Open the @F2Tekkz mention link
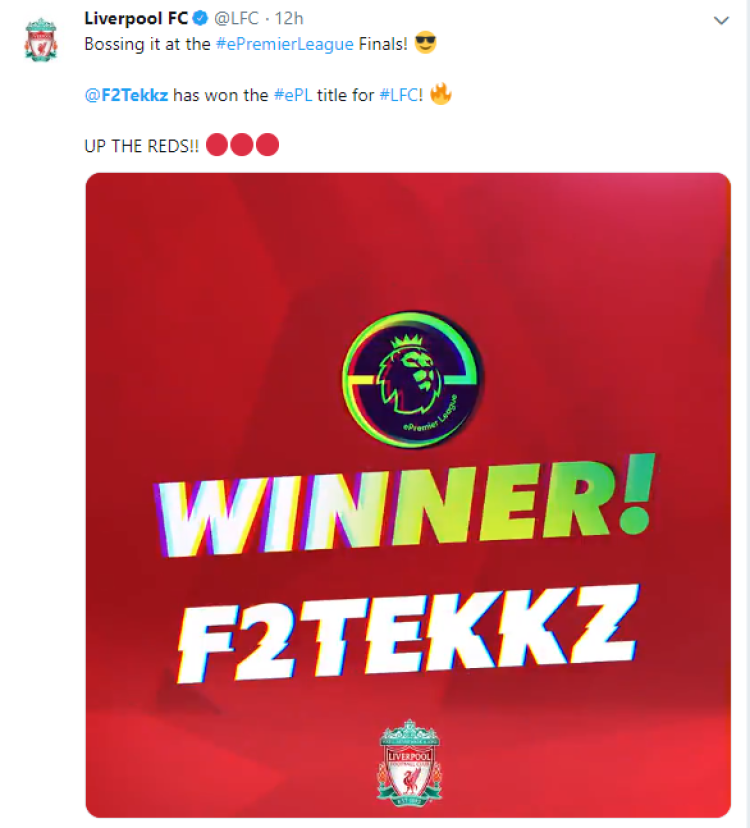The image size is (750, 828). [x=126, y=95]
